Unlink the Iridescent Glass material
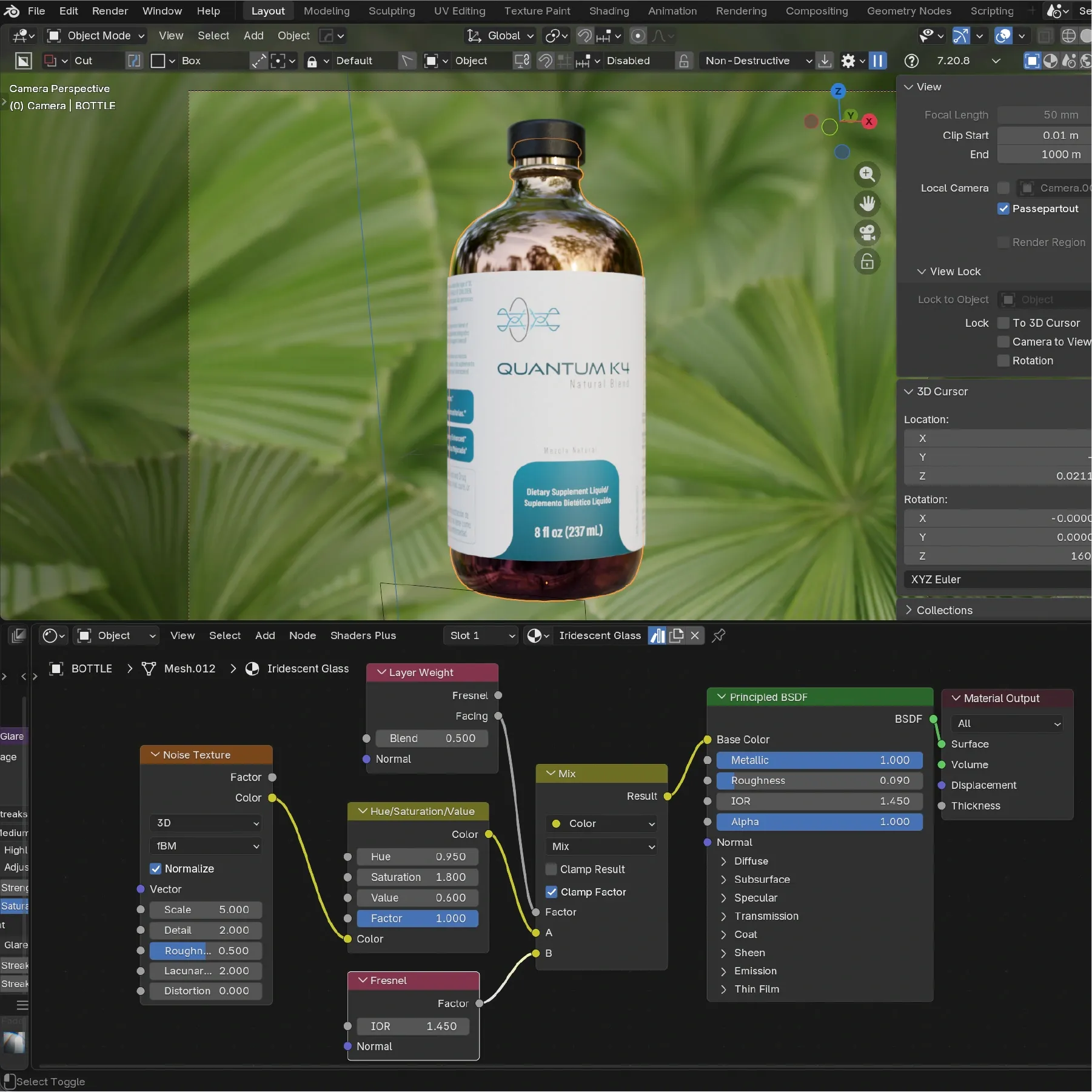Image resolution: width=1092 pixels, height=1092 pixels. tap(695, 635)
